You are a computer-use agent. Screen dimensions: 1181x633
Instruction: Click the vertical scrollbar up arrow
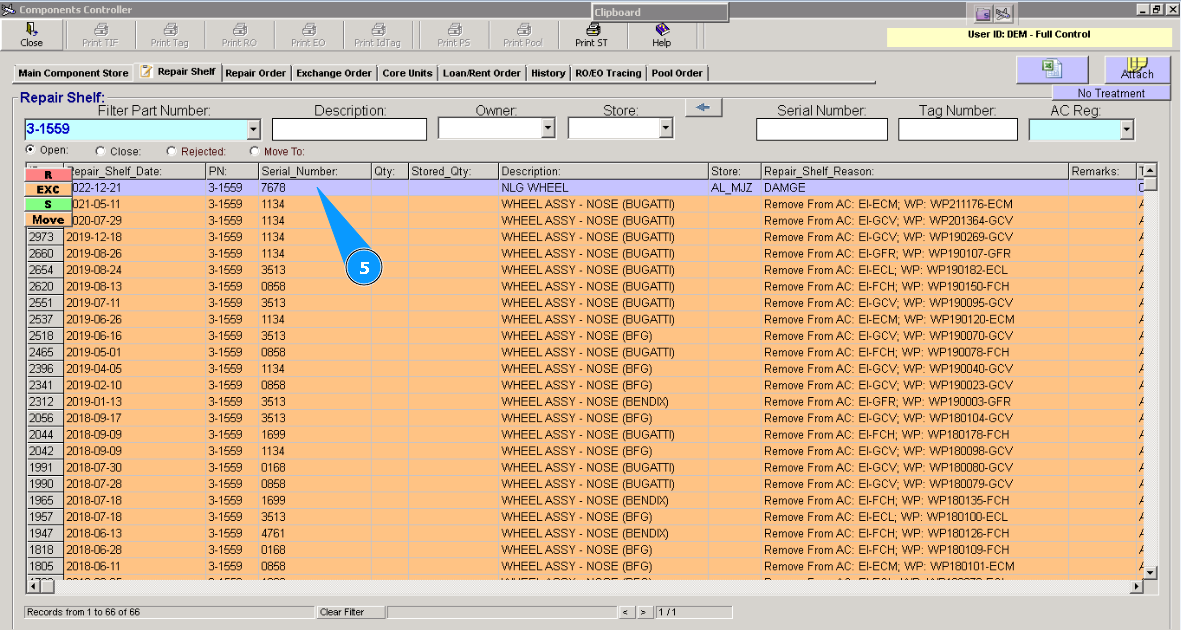point(1149,171)
